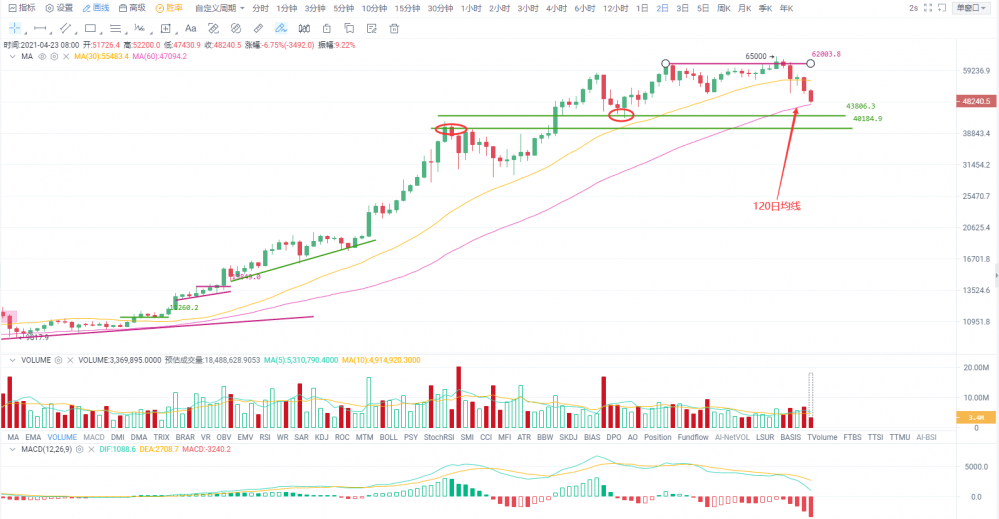Toggle the 画线 drawing toolbar
Image resolution: width=999 pixels, height=519 pixels.
tap(96, 8)
